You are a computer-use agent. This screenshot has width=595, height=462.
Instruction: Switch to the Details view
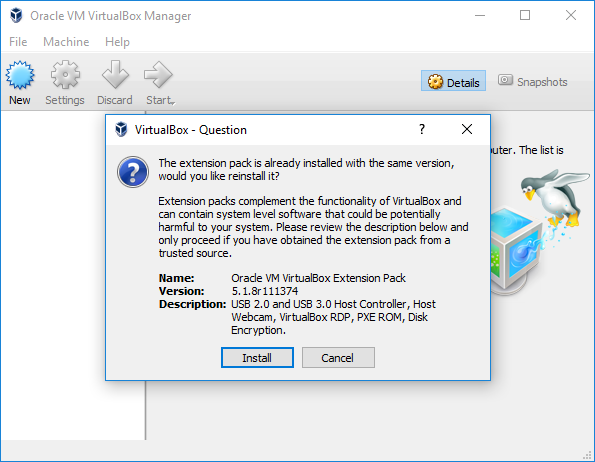(453, 80)
